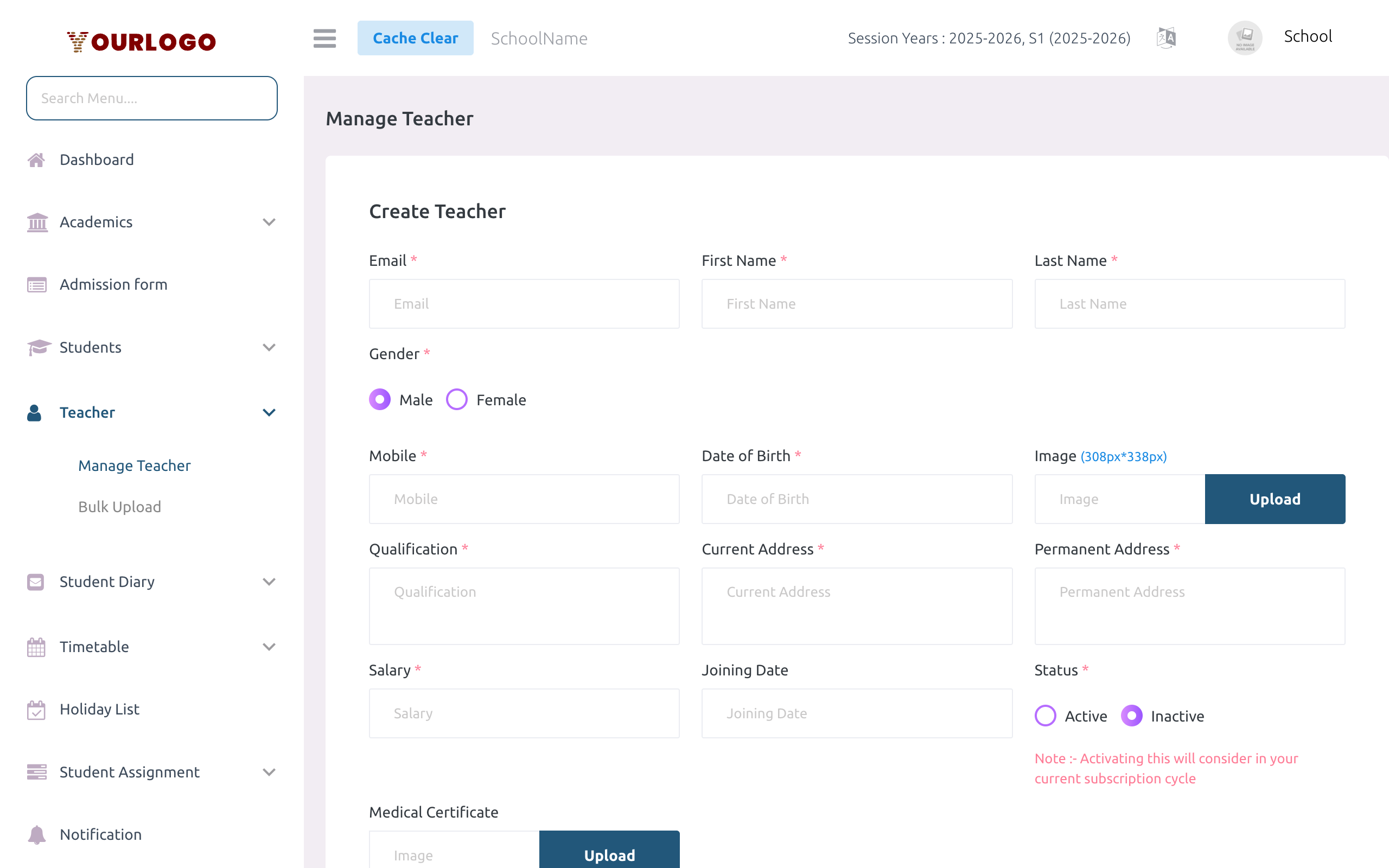Viewport: 1389px width, 868px height.
Task: Expand the Students sidebar section
Action: point(269,347)
